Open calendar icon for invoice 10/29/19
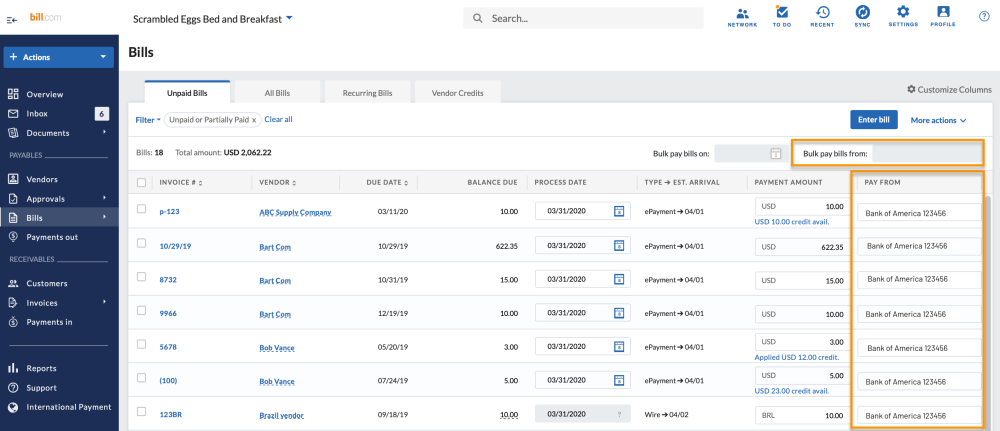This screenshot has width=1000, height=431. pyautogui.click(x=618, y=245)
